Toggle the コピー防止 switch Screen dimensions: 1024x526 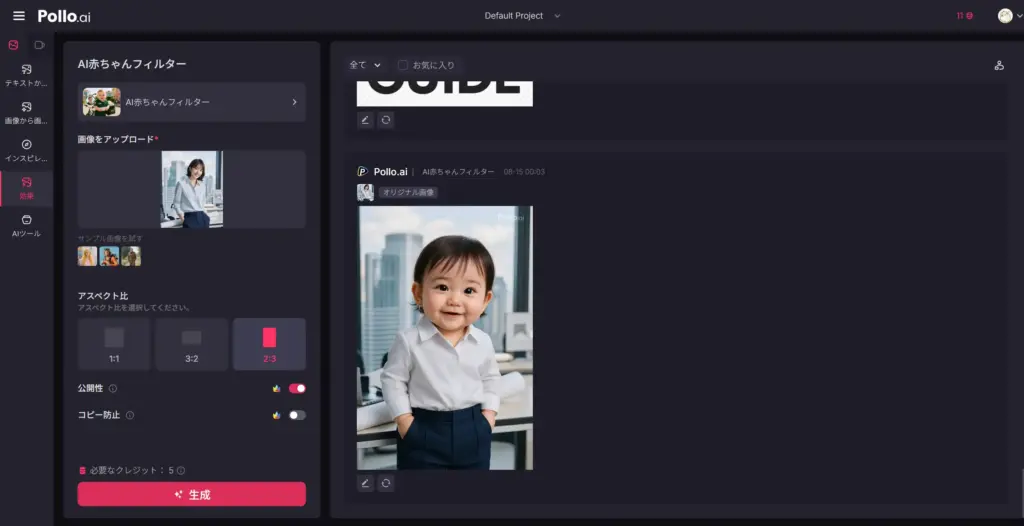point(297,415)
